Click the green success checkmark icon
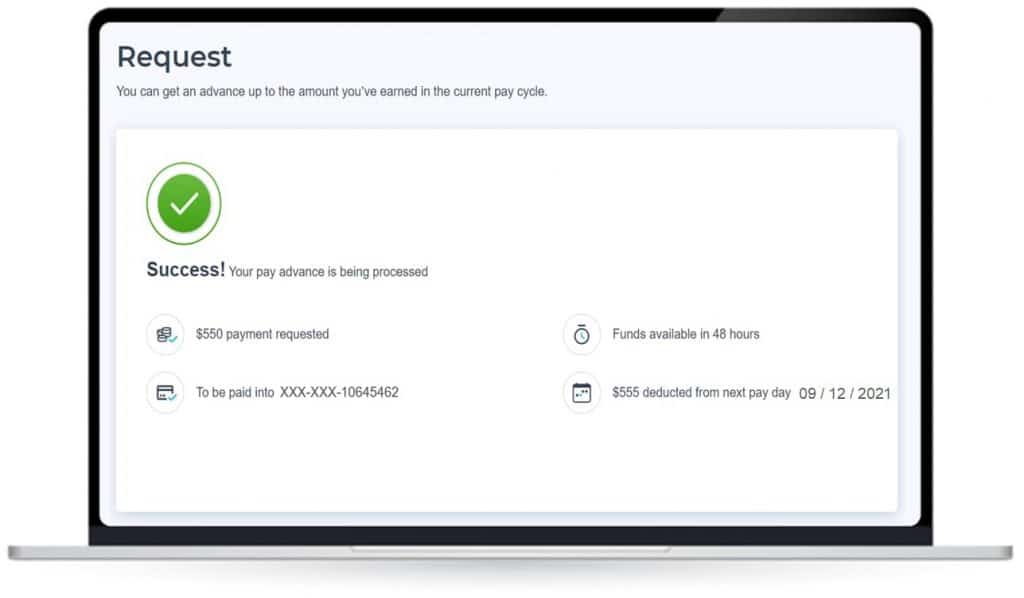The width and height of the screenshot is (1024, 598). pos(184,203)
